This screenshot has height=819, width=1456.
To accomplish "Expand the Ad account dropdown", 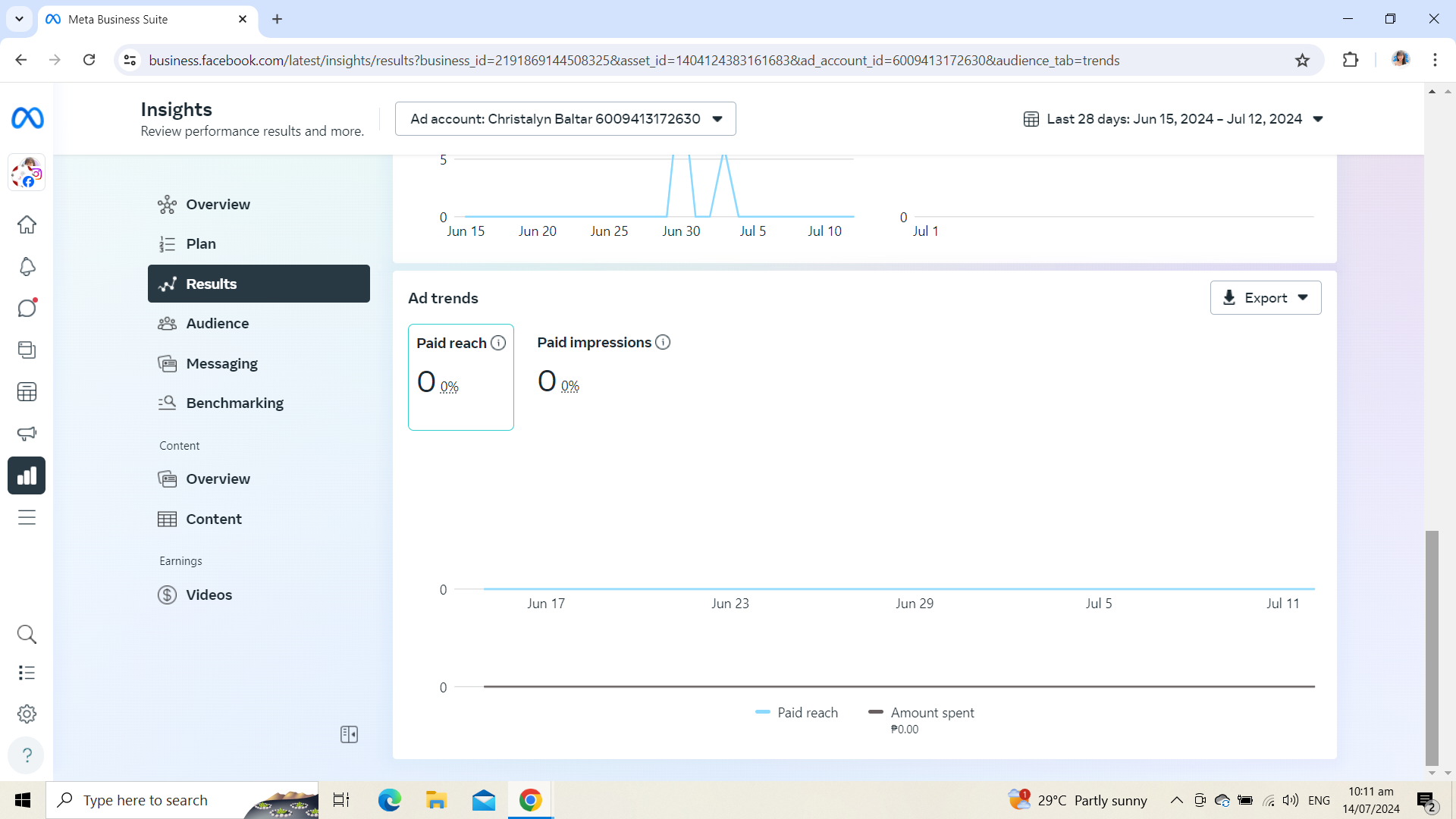I will point(566,119).
